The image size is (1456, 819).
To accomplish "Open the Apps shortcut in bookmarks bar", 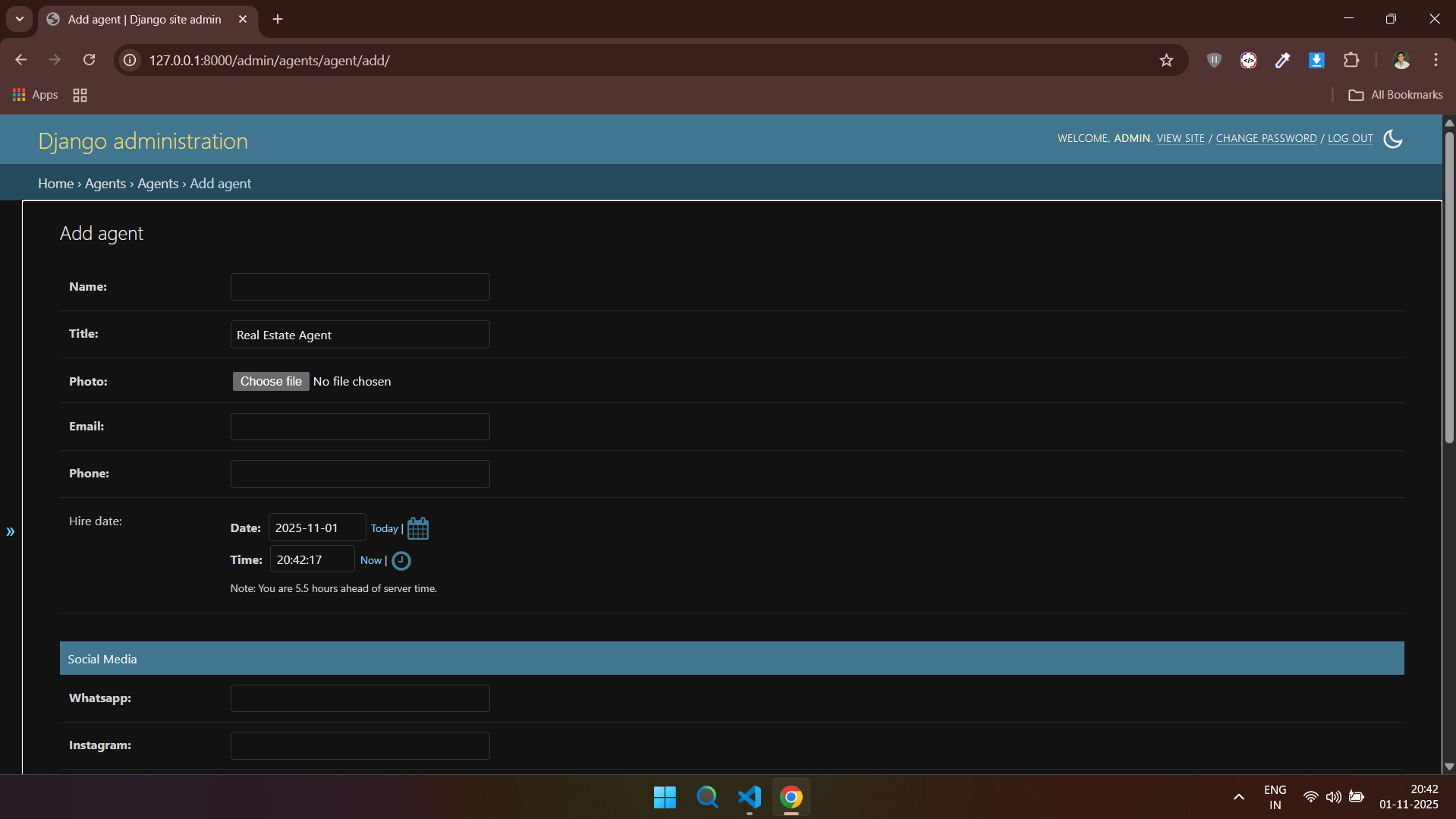I will pyautogui.click(x=35, y=95).
